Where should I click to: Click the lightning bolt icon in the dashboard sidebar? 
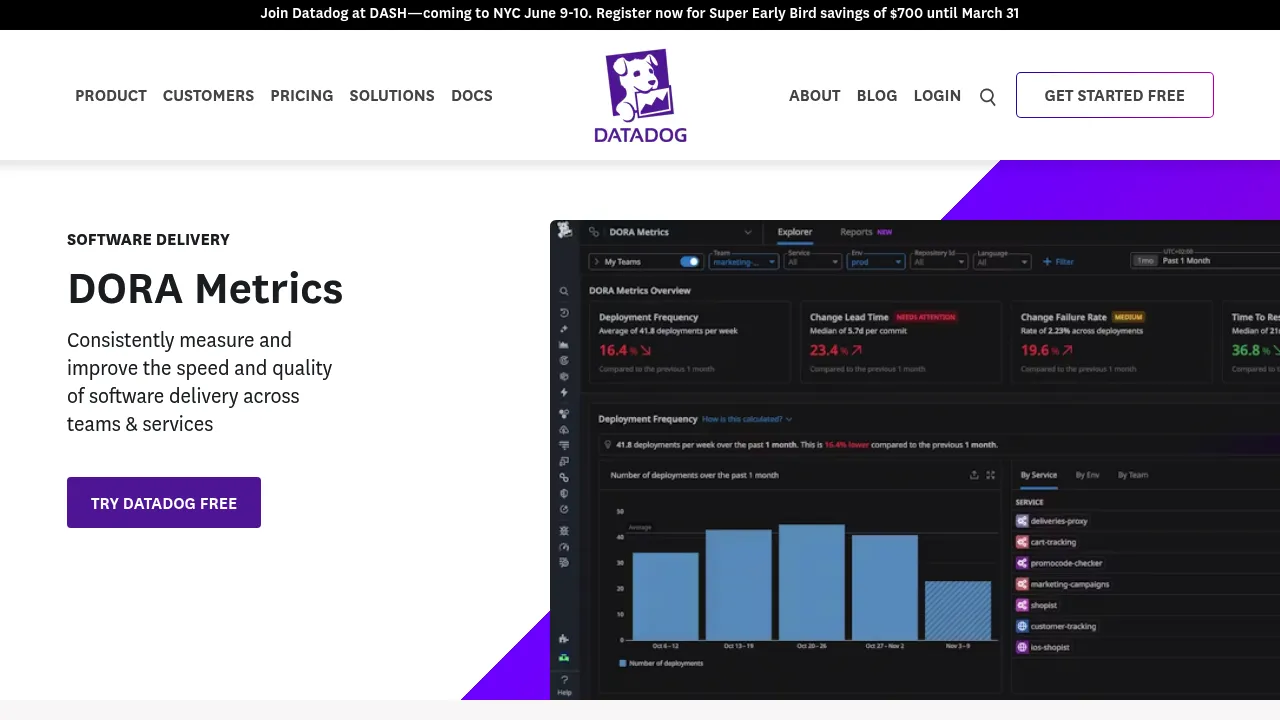pyautogui.click(x=564, y=393)
